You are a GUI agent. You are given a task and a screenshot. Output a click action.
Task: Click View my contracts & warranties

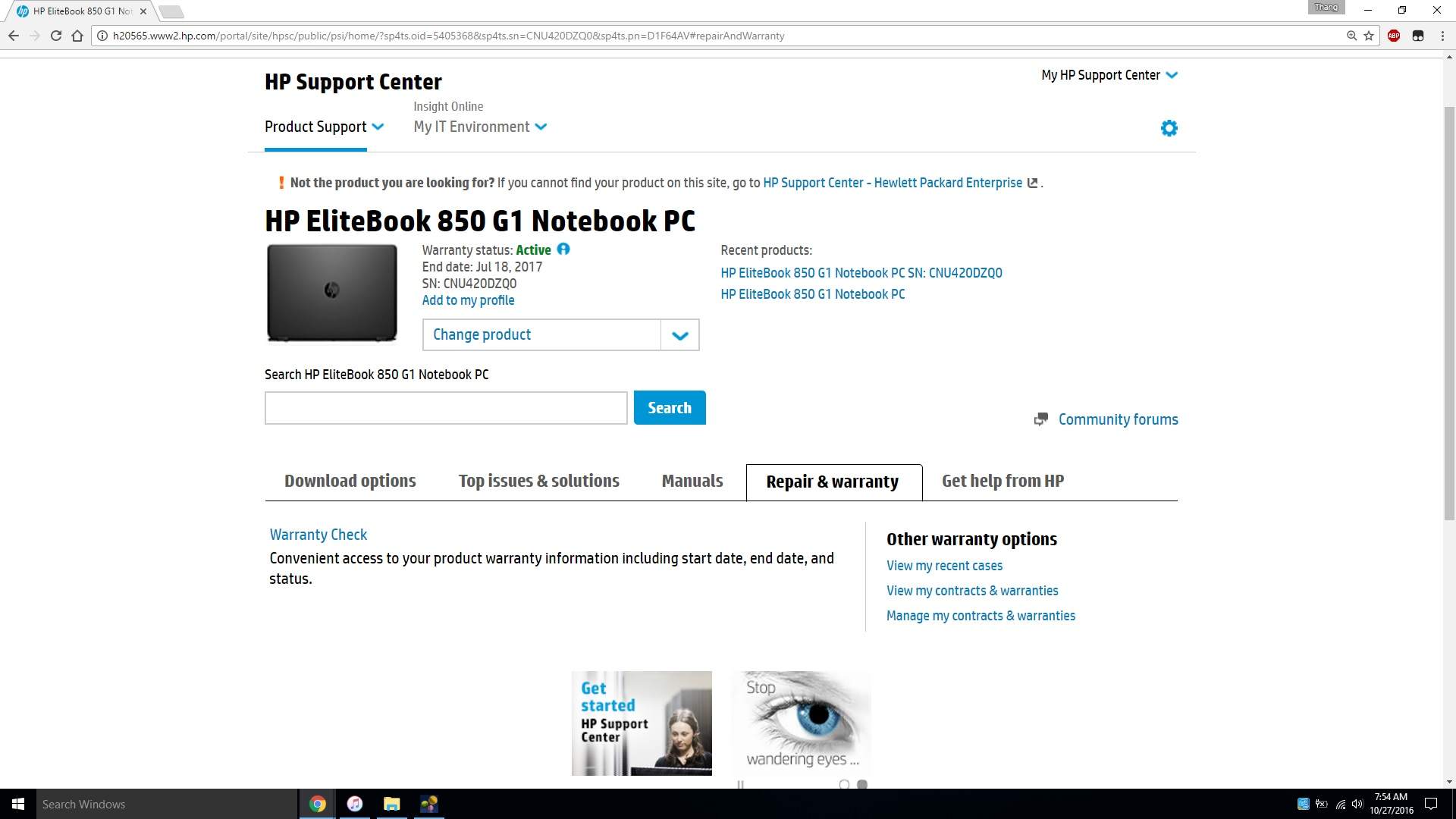pyautogui.click(x=972, y=591)
